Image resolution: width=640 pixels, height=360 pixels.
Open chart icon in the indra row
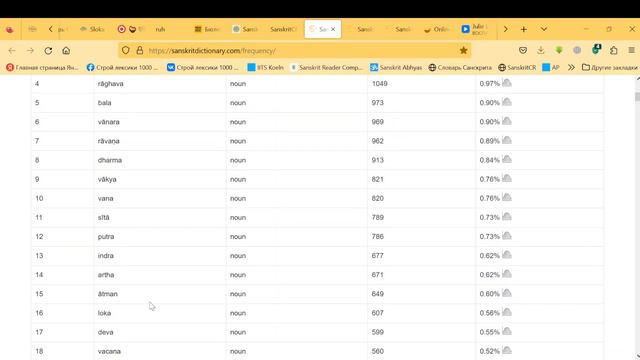(507, 255)
